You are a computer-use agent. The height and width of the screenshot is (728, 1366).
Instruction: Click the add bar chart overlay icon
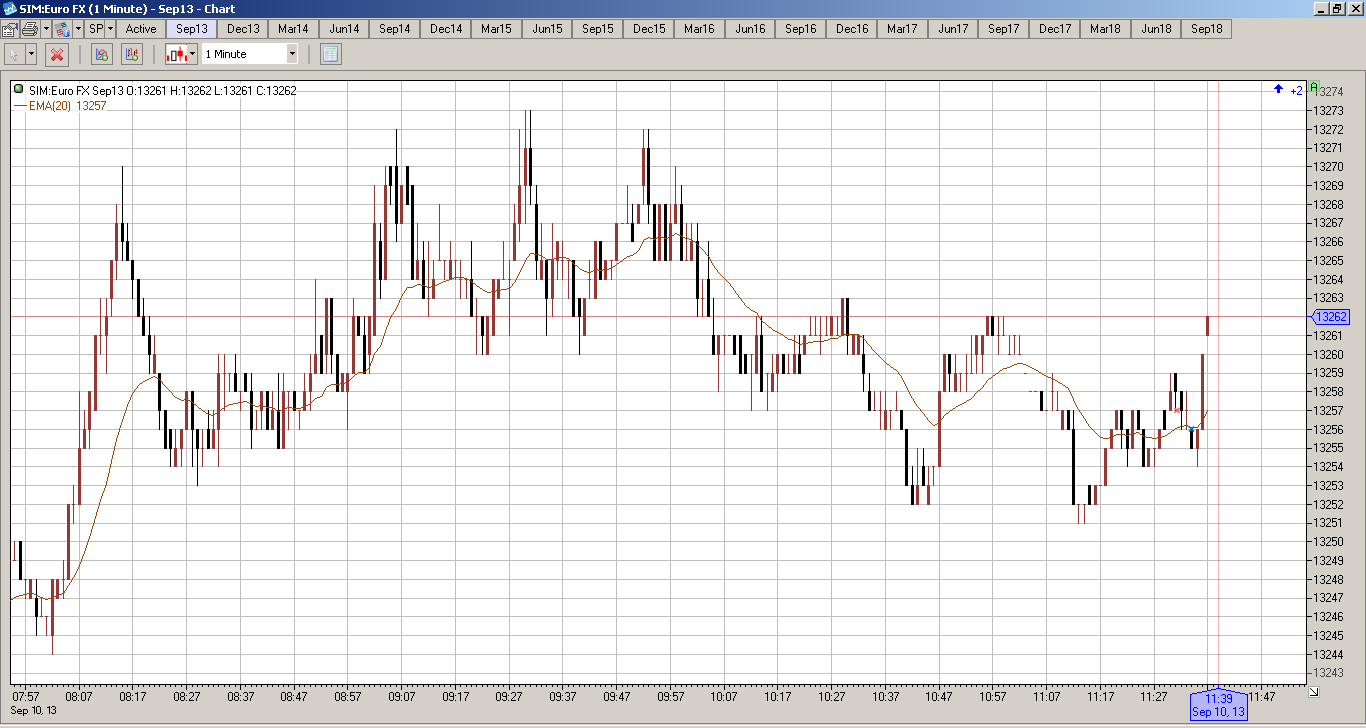pos(132,54)
